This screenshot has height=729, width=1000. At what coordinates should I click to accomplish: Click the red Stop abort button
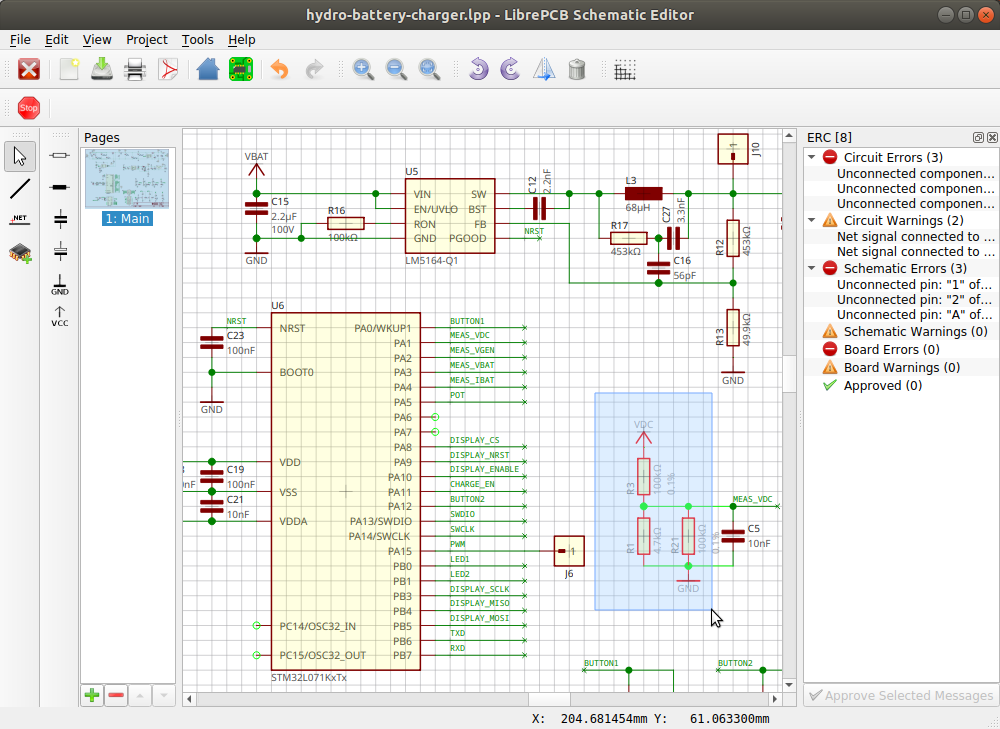pos(28,108)
